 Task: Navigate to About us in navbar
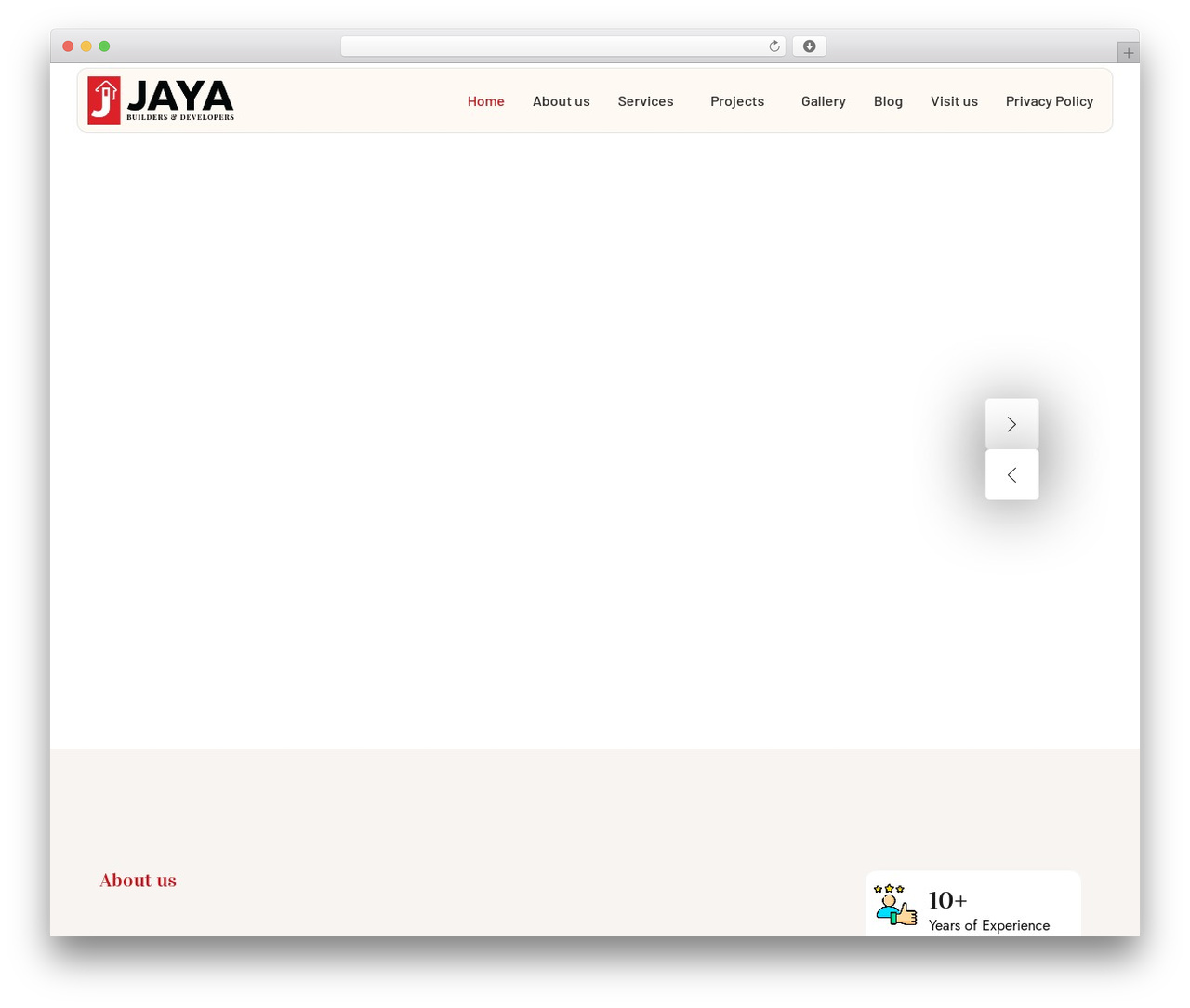tap(562, 101)
